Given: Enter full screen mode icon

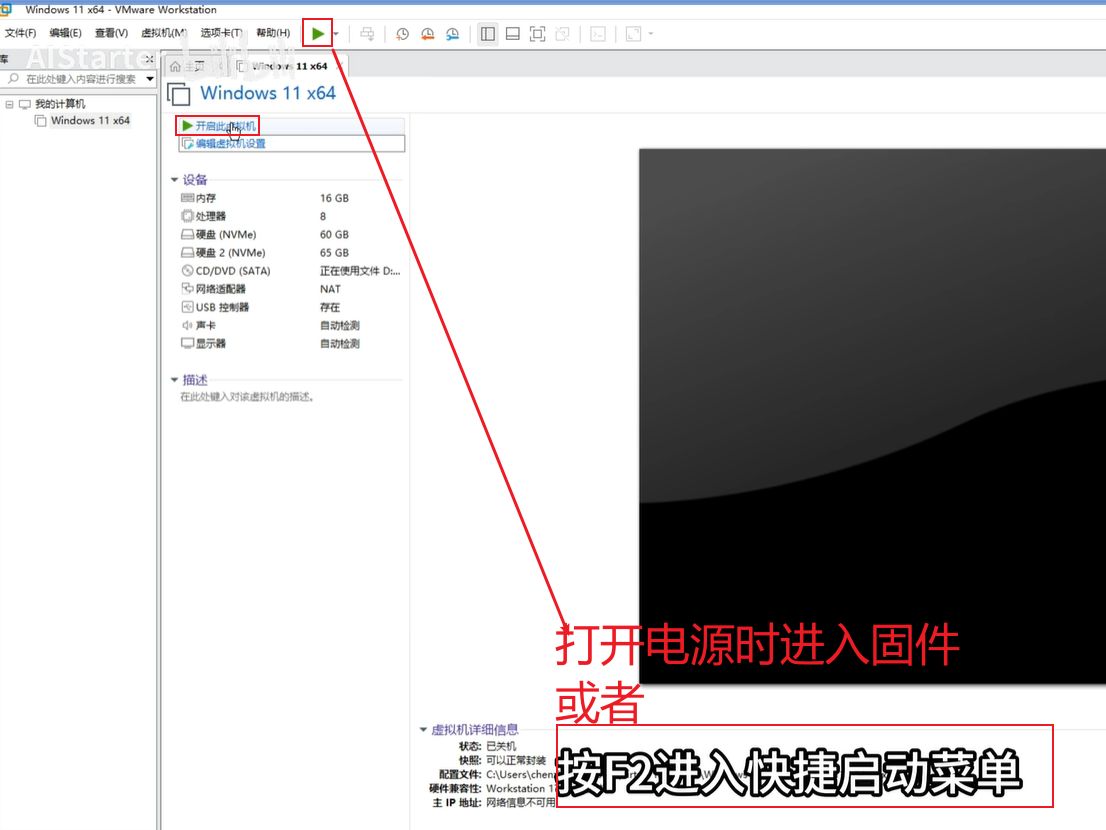Looking at the screenshot, I should coord(537,34).
